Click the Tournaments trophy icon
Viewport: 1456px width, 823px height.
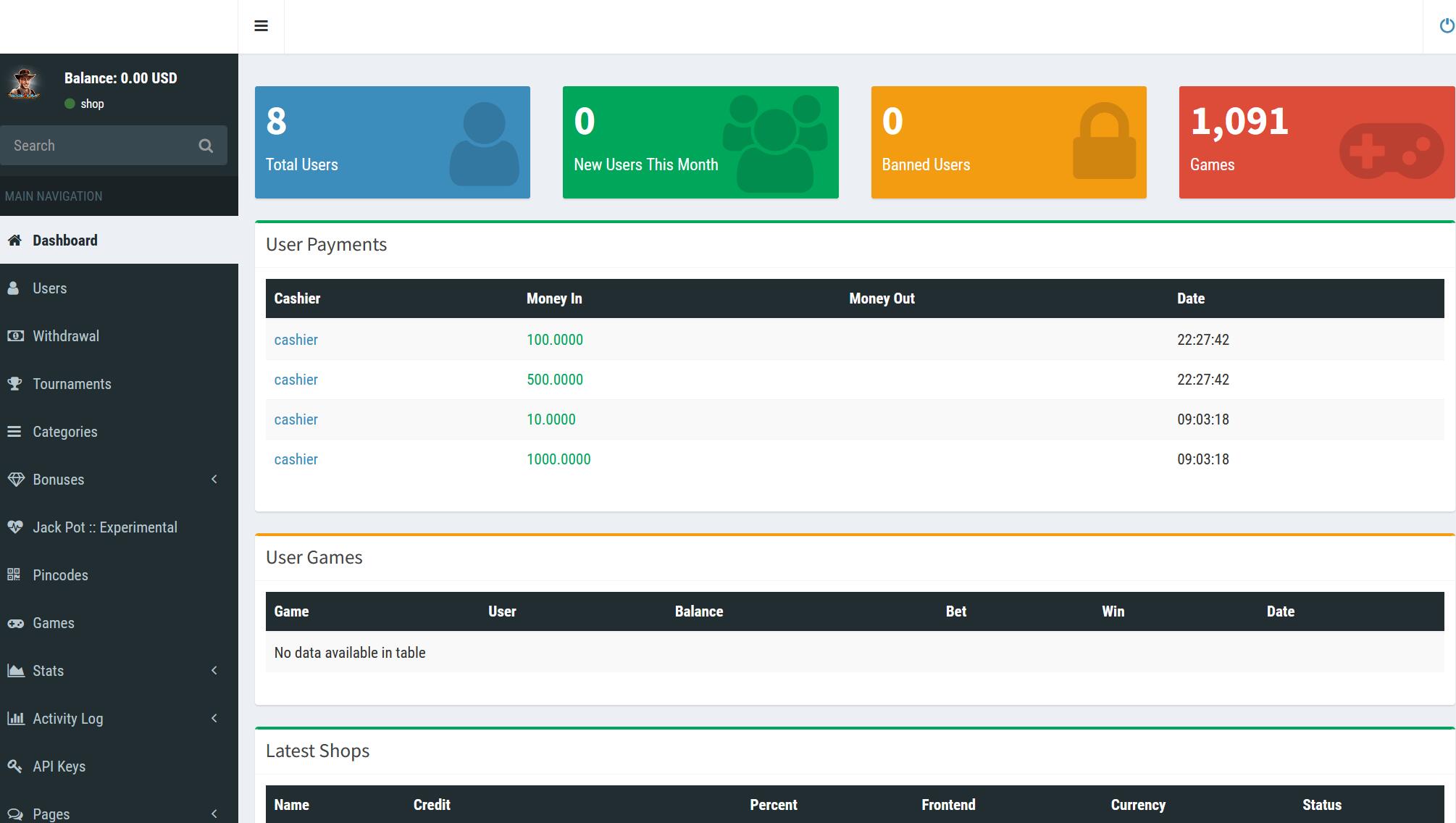click(14, 384)
